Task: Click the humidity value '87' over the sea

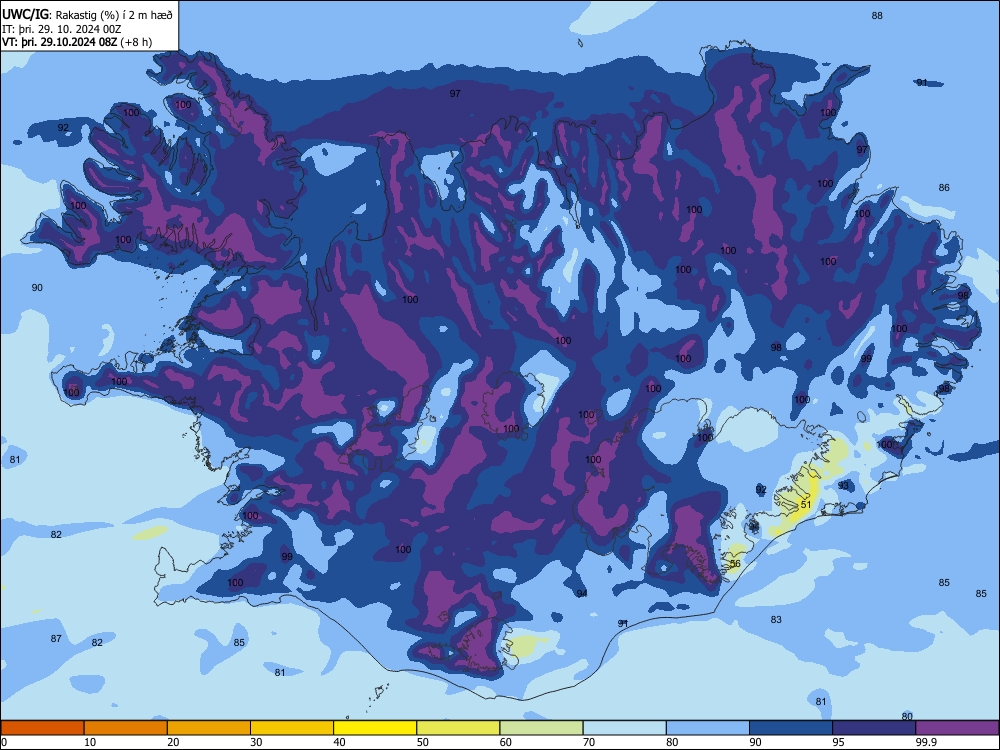Action: (56, 638)
